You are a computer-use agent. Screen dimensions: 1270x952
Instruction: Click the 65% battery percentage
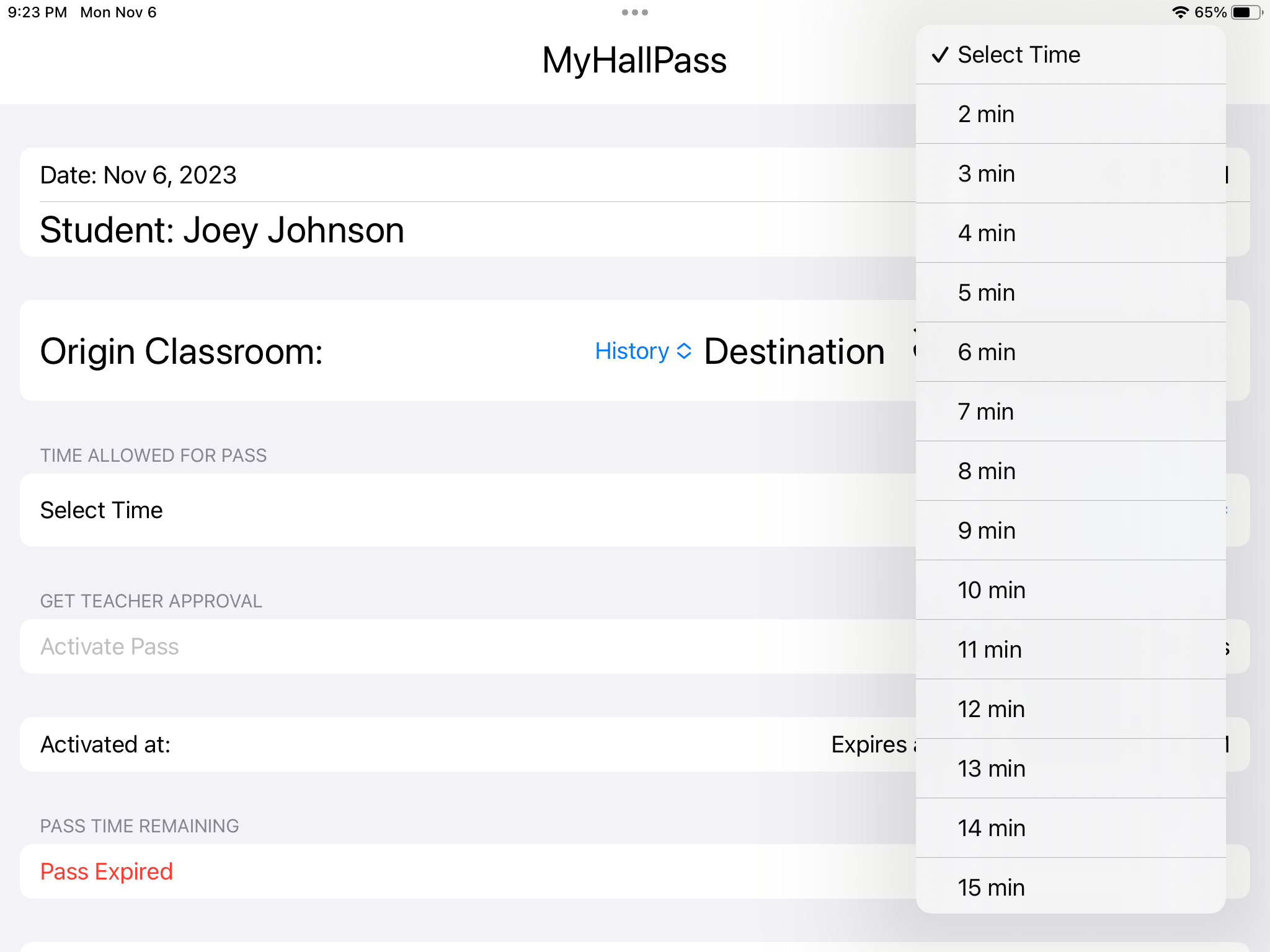1210,12
